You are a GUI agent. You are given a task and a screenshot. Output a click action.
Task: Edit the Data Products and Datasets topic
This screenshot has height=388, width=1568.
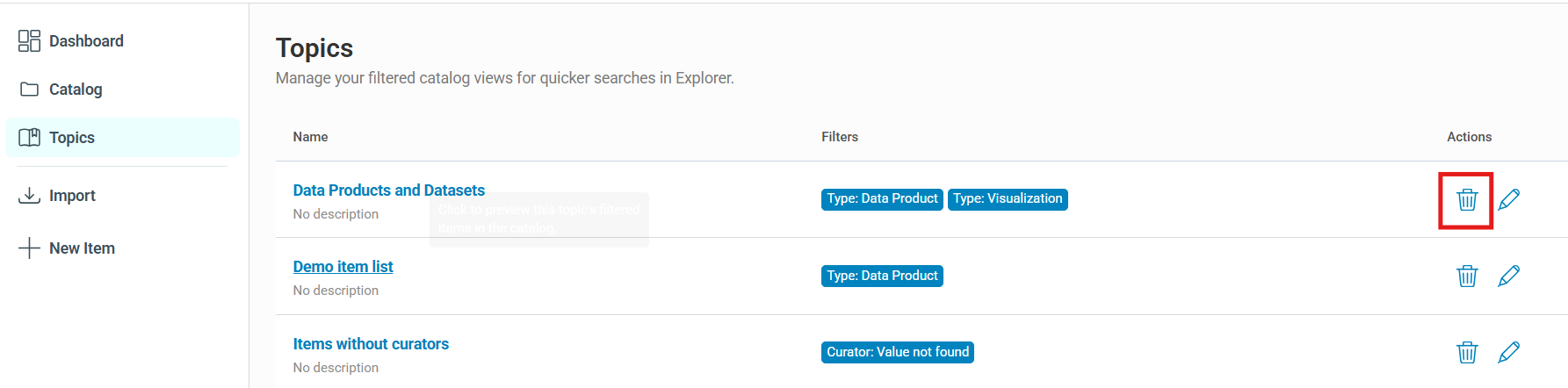click(x=1508, y=199)
